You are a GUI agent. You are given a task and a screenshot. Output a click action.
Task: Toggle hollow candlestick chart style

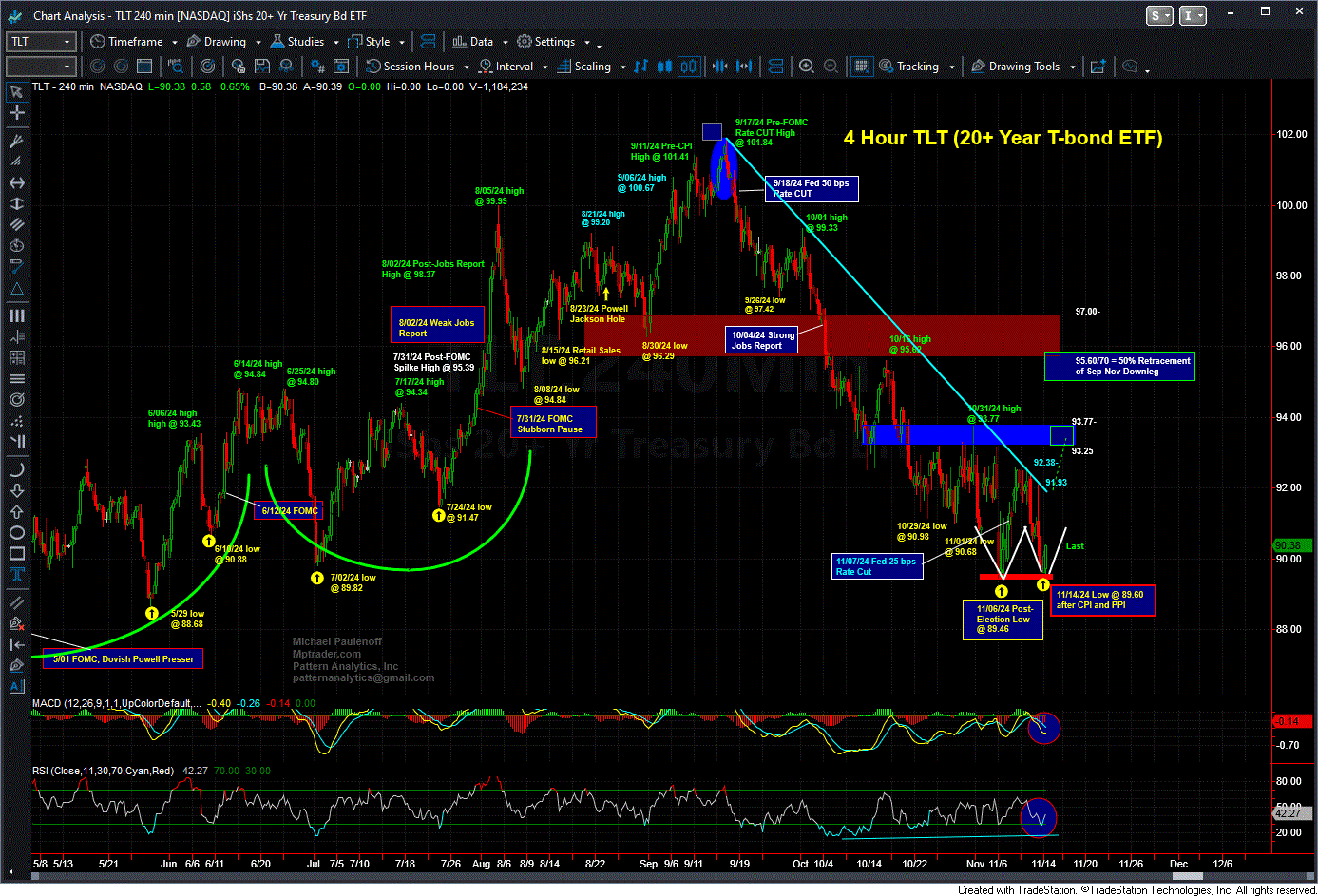point(688,66)
